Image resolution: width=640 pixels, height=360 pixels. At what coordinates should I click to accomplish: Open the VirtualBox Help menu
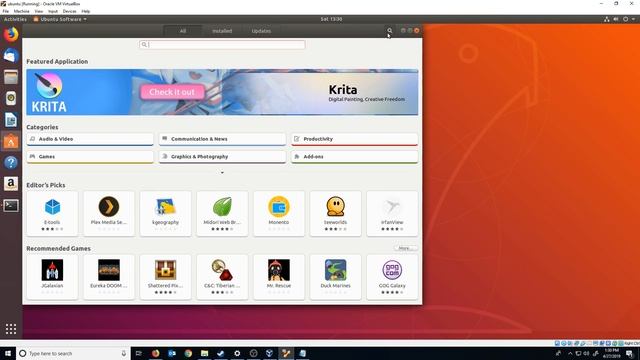pos(86,11)
